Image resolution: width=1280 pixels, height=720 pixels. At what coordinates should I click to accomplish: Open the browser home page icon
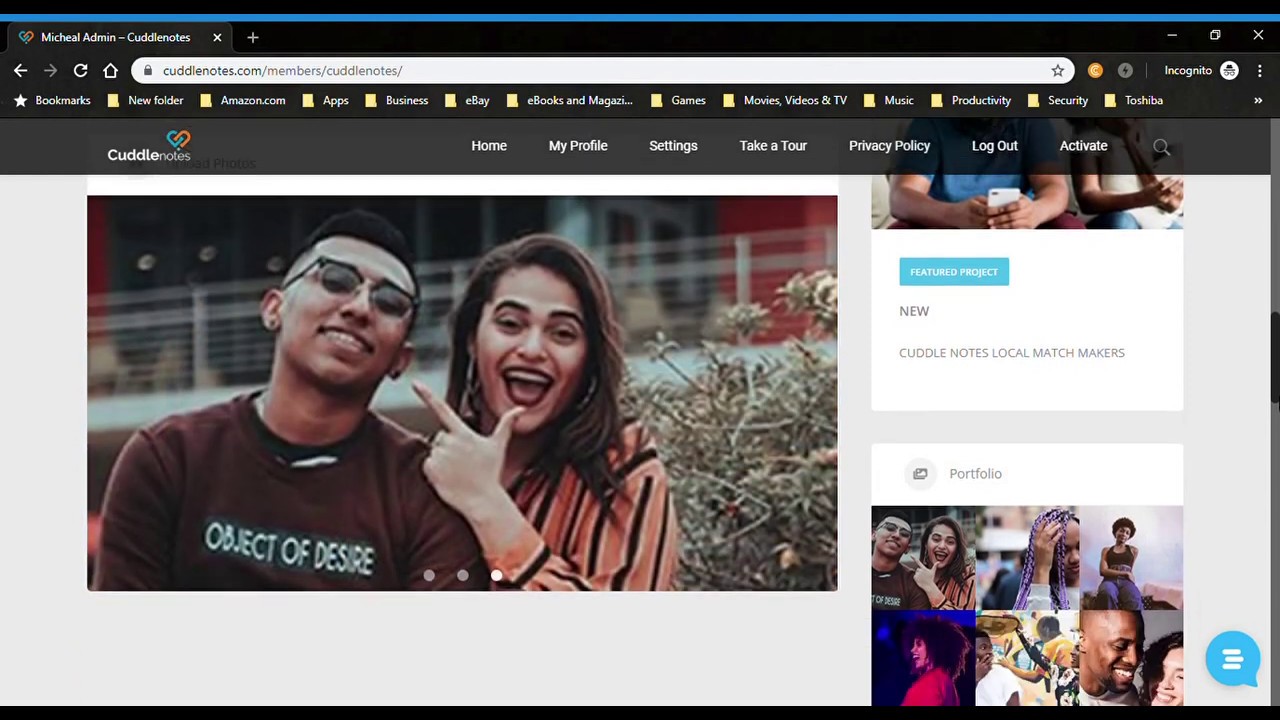110,70
